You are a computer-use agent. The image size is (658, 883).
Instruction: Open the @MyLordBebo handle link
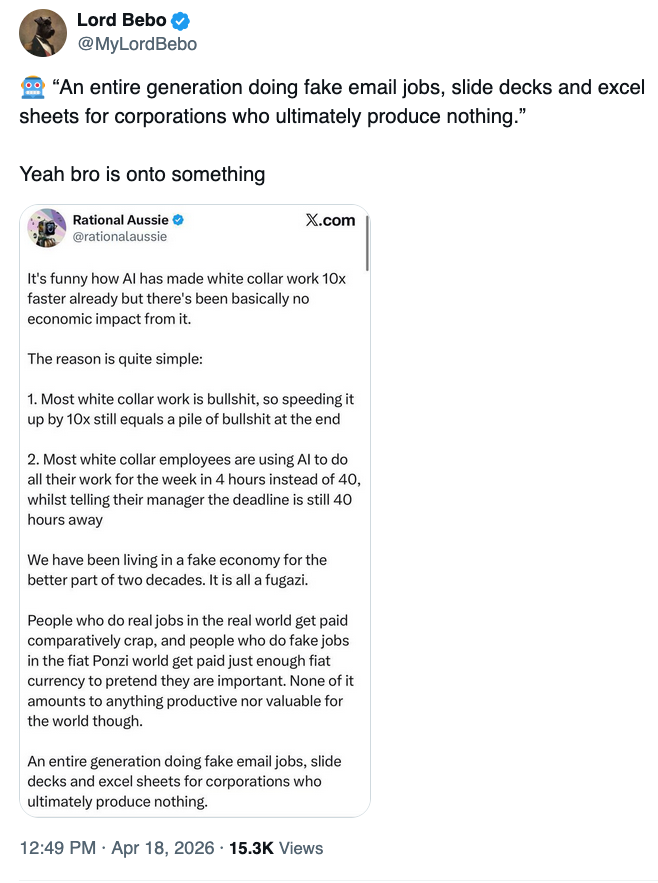click(136, 44)
